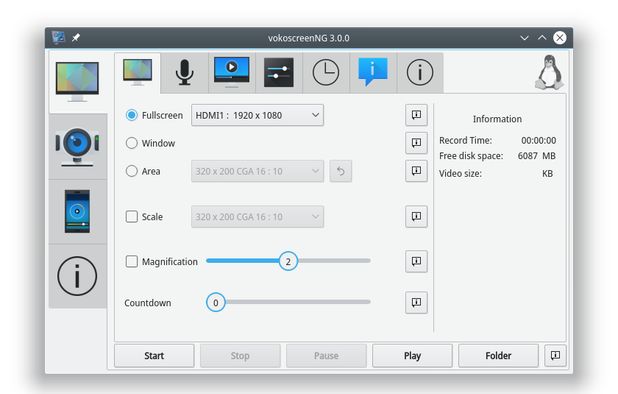The image size is (618, 394).
Task: Open the webcam section in sidebar
Action: (x=77, y=147)
